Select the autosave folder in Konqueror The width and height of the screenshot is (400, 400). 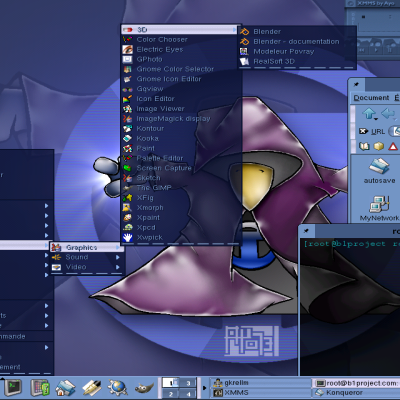click(x=379, y=171)
